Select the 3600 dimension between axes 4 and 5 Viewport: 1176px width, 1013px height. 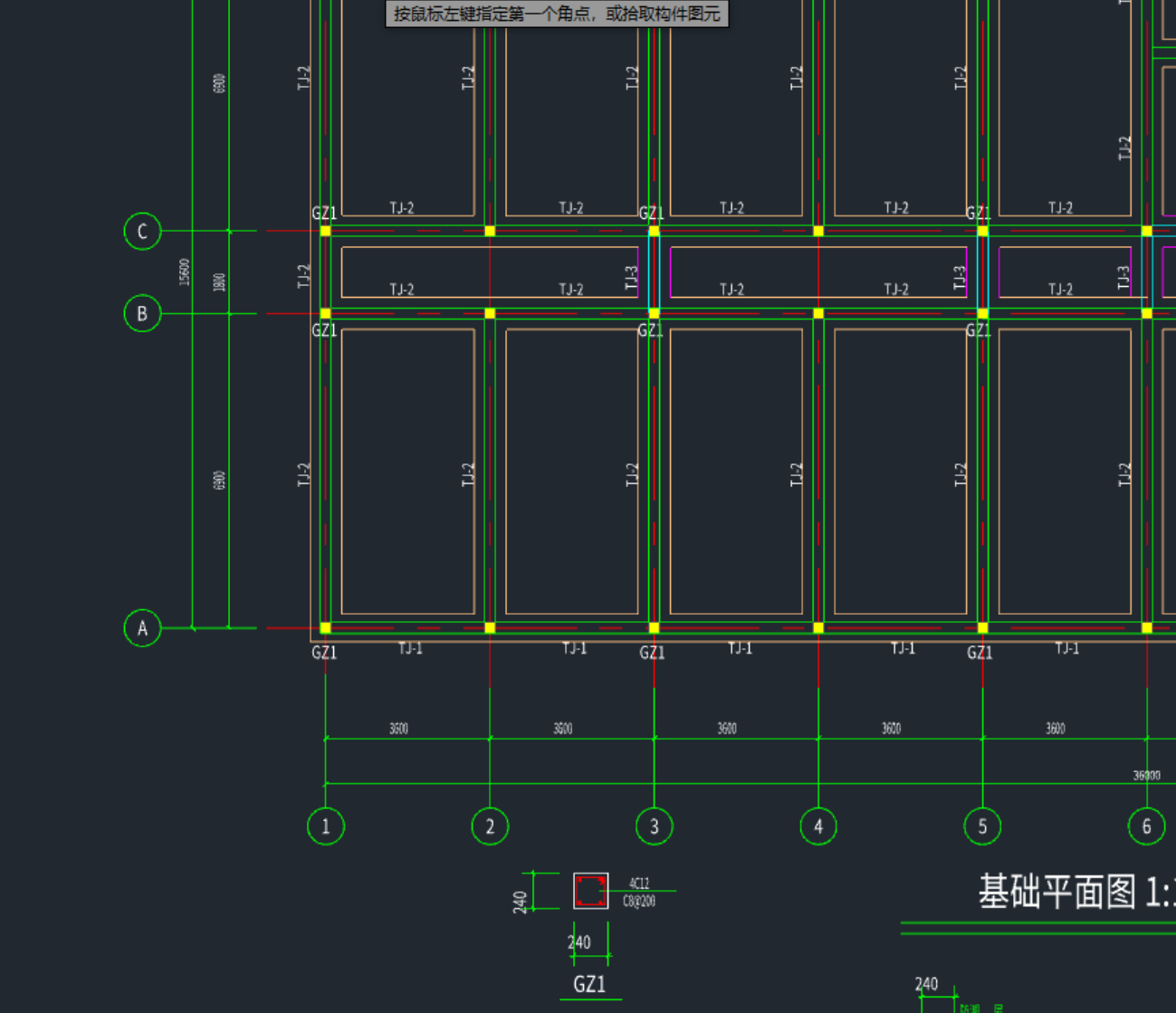[x=891, y=728]
